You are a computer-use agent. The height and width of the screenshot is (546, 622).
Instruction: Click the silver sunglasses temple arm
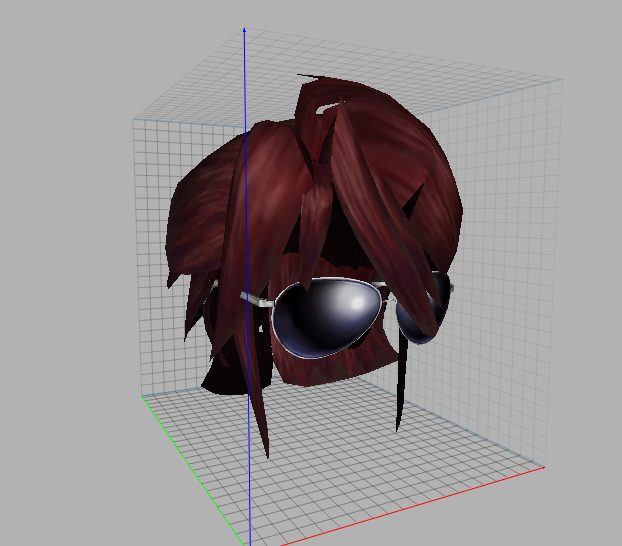[x=257, y=300]
